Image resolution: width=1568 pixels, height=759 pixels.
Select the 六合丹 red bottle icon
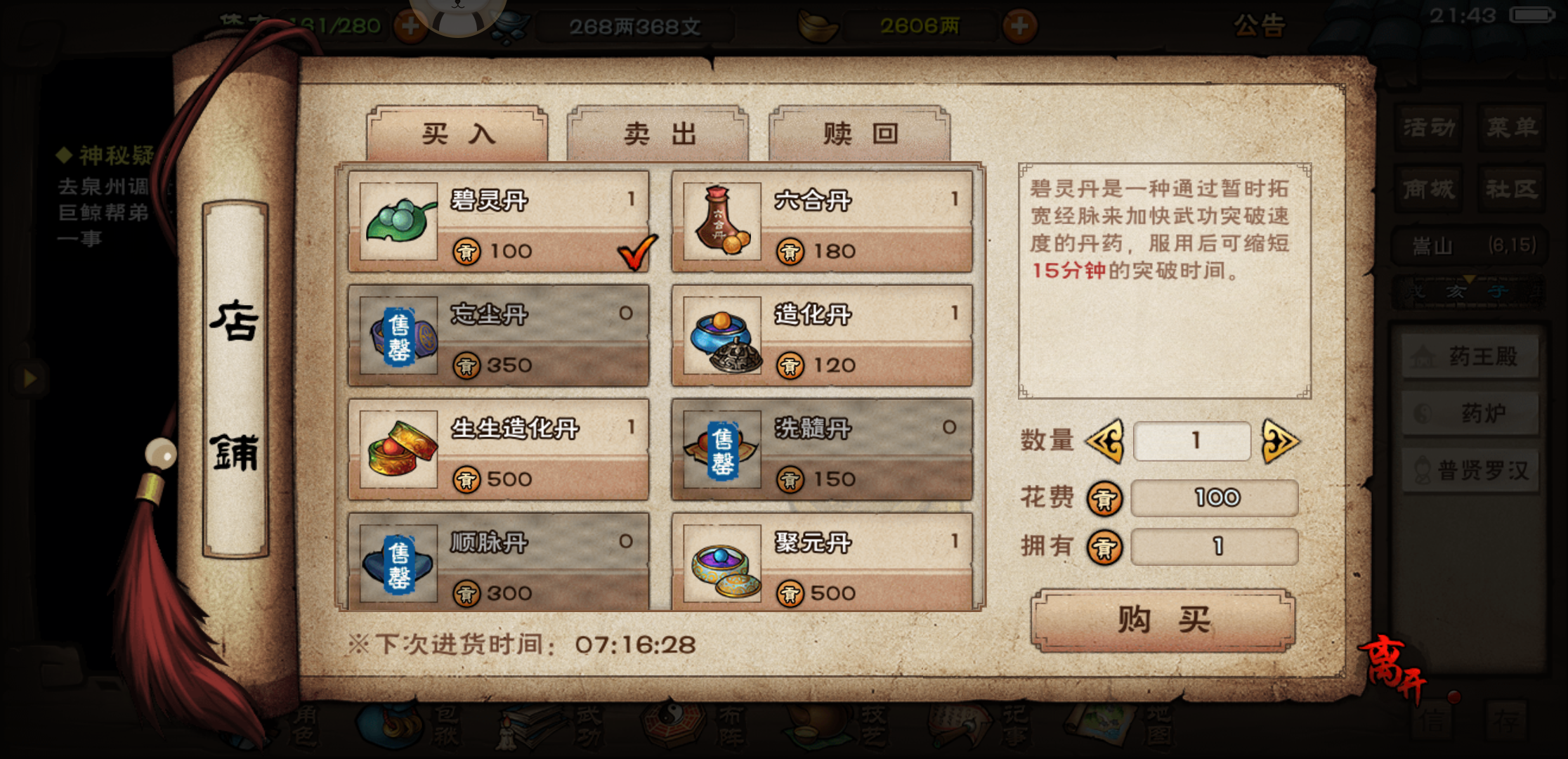tap(722, 221)
